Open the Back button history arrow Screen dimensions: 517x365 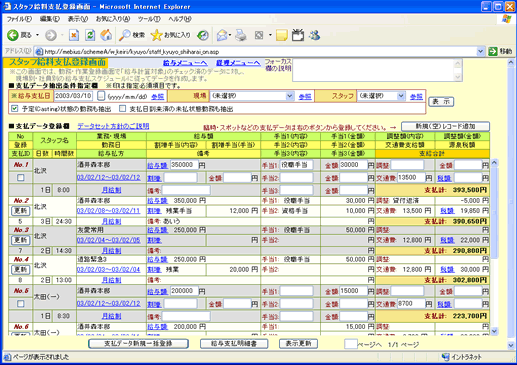click(37, 35)
